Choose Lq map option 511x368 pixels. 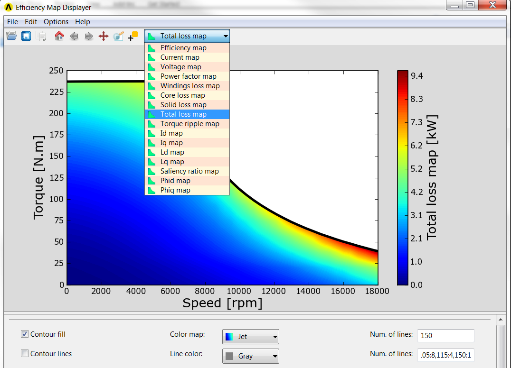187,162
